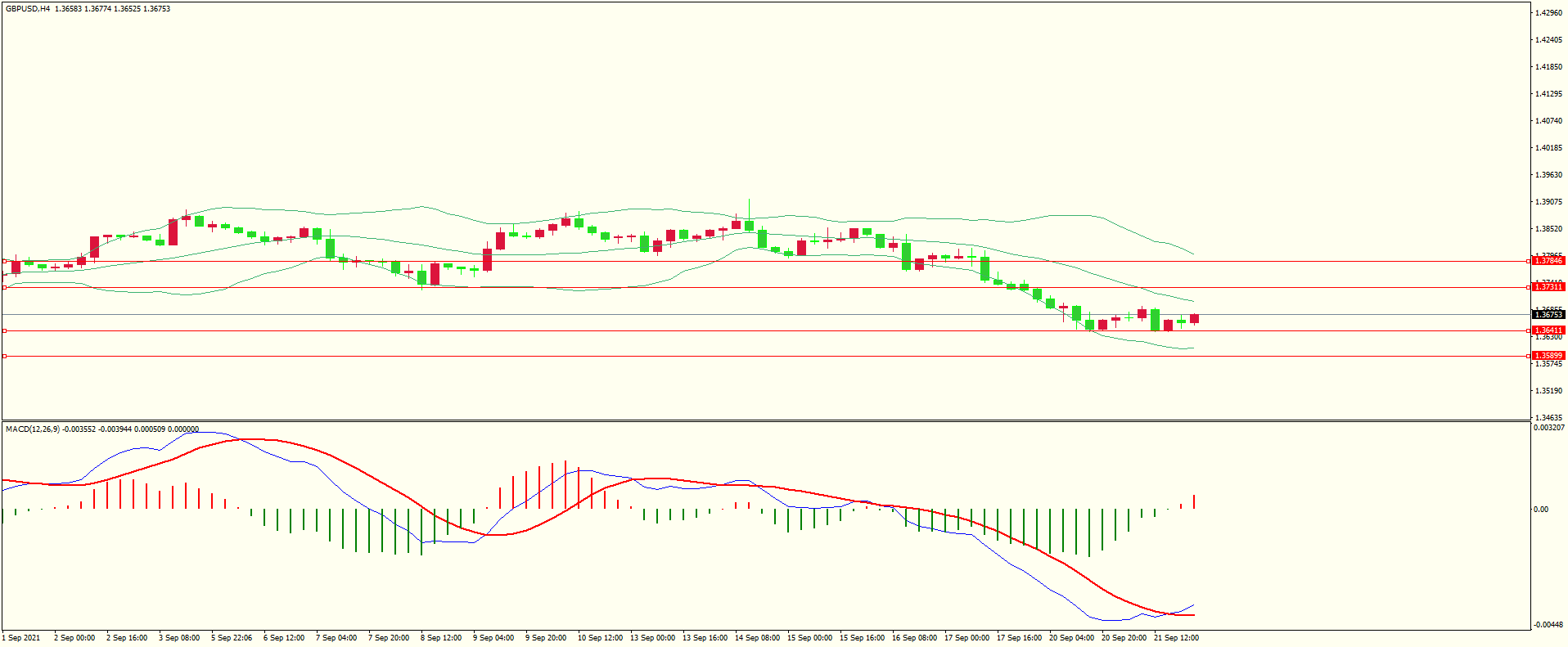Click time label 3 Sep 08:00
The height and width of the screenshot is (647, 1568).
pyautogui.click(x=179, y=638)
